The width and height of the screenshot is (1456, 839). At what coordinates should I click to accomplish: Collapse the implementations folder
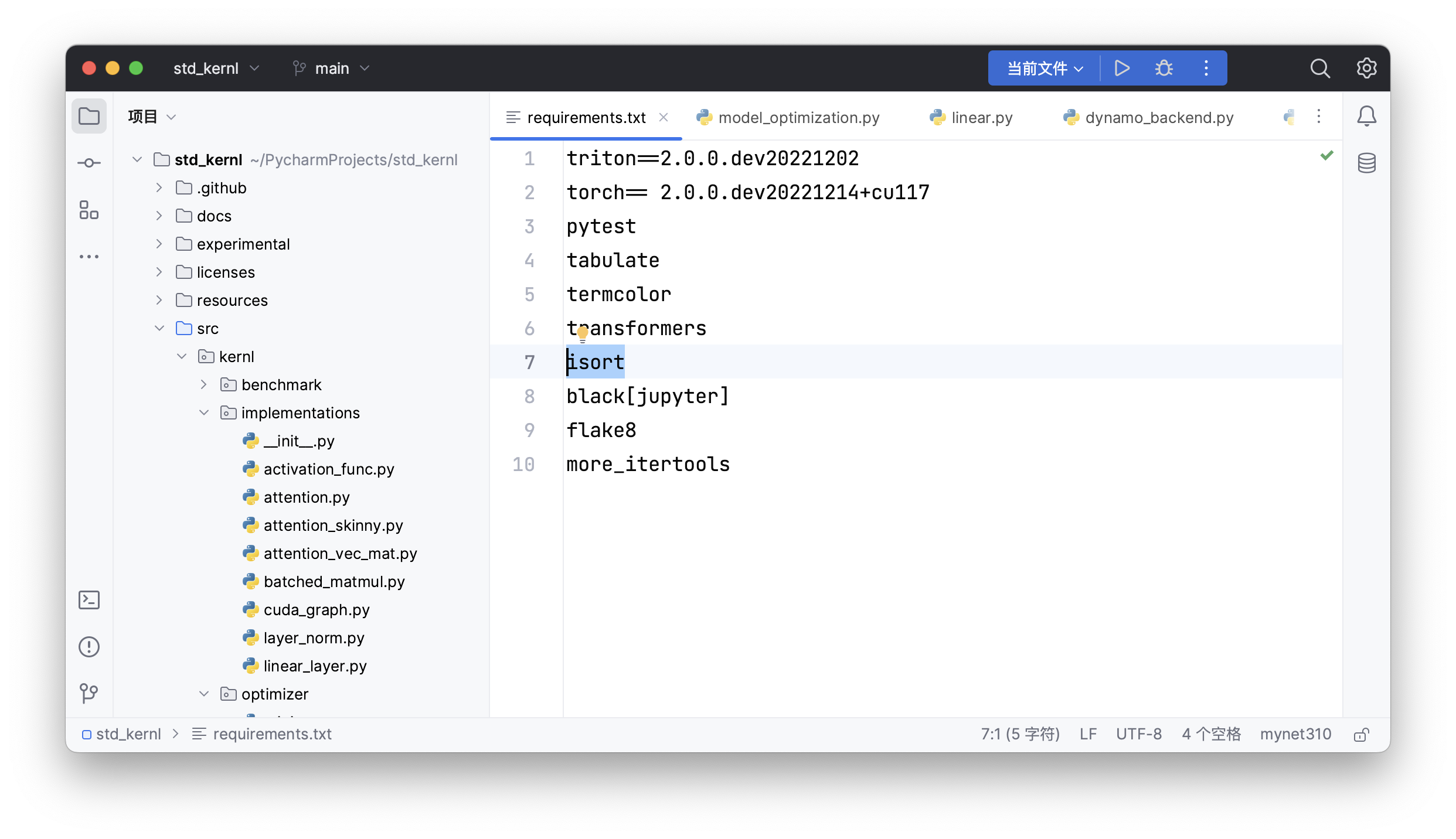204,412
